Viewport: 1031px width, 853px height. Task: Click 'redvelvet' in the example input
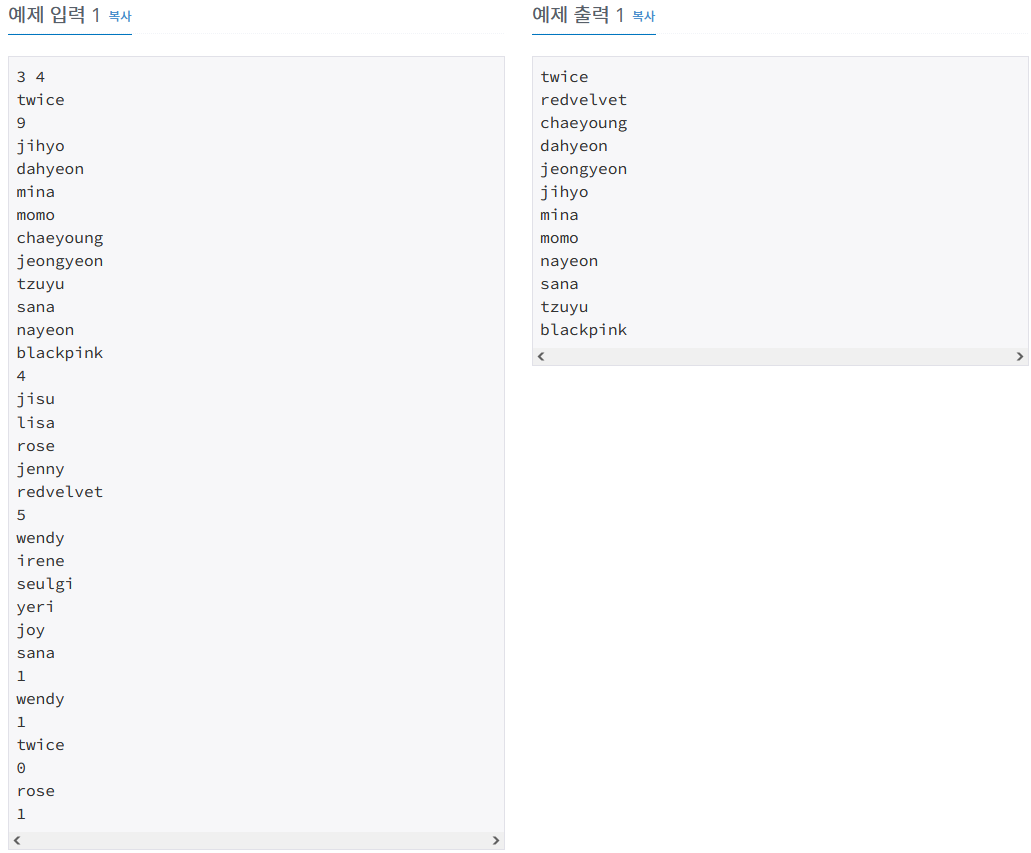(x=60, y=492)
